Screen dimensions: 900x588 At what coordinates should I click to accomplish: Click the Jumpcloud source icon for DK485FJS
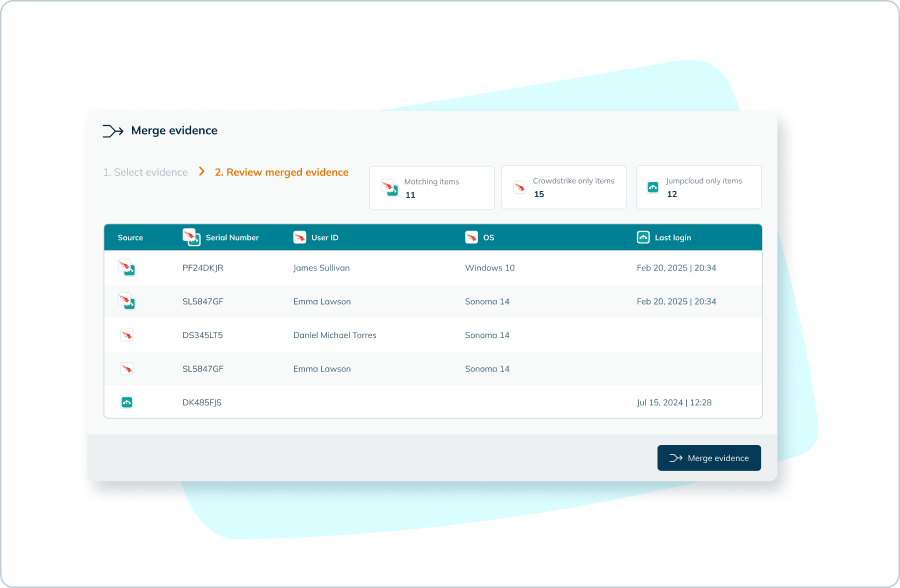coord(127,403)
